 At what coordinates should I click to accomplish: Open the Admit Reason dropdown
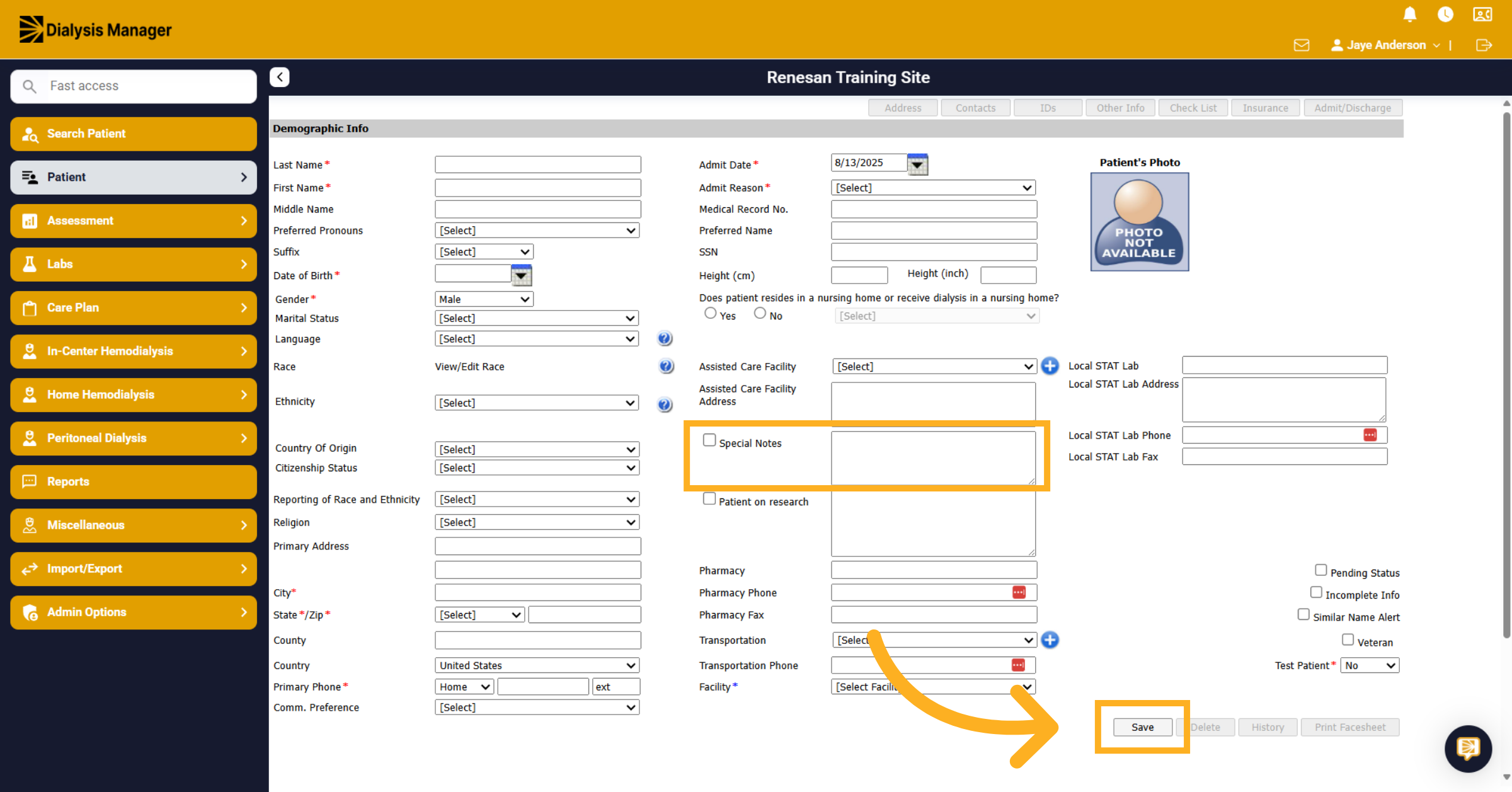click(x=934, y=188)
